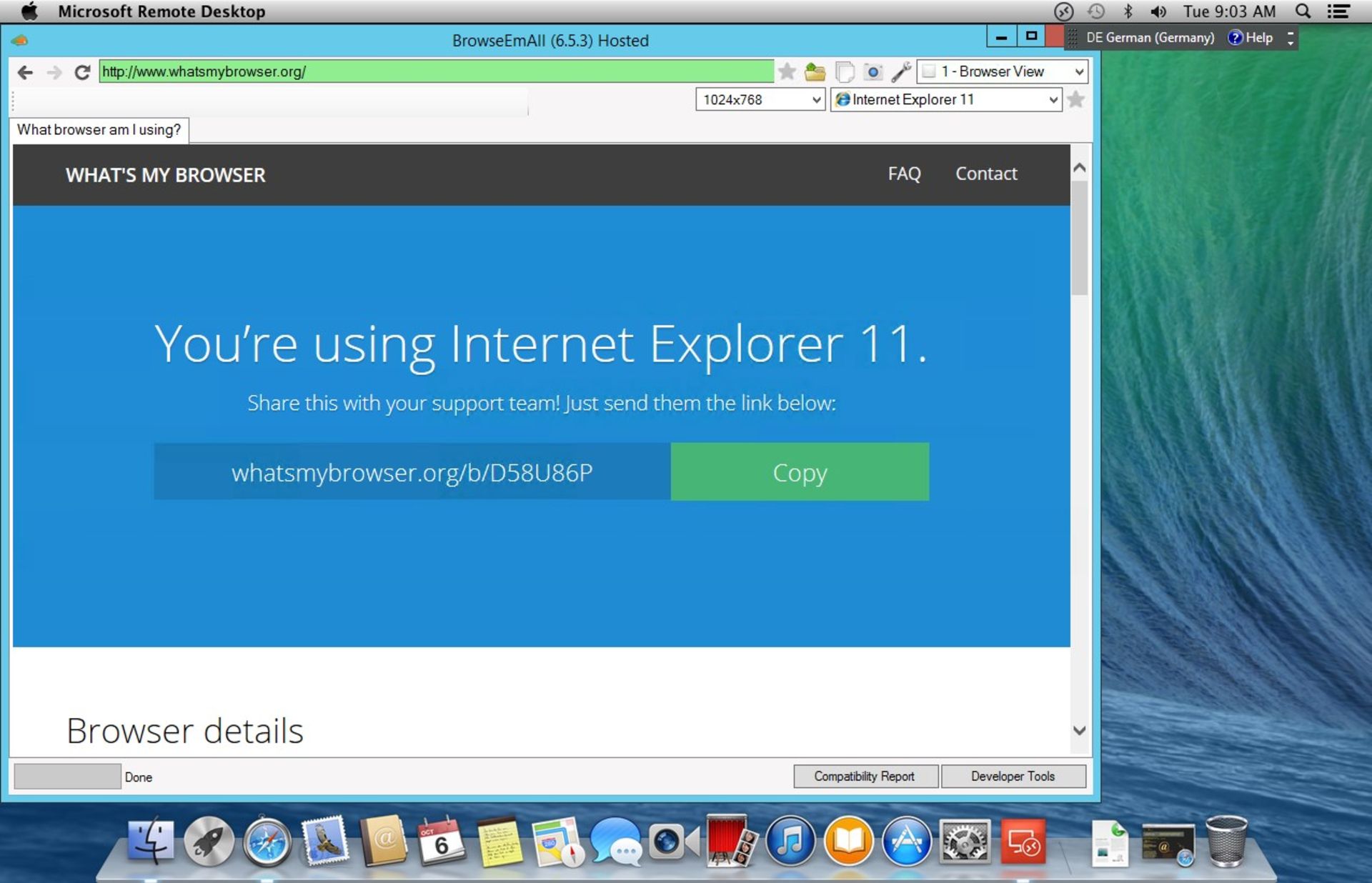Image resolution: width=1372 pixels, height=883 pixels.
Task: Click the reload page icon
Action: 82,72
